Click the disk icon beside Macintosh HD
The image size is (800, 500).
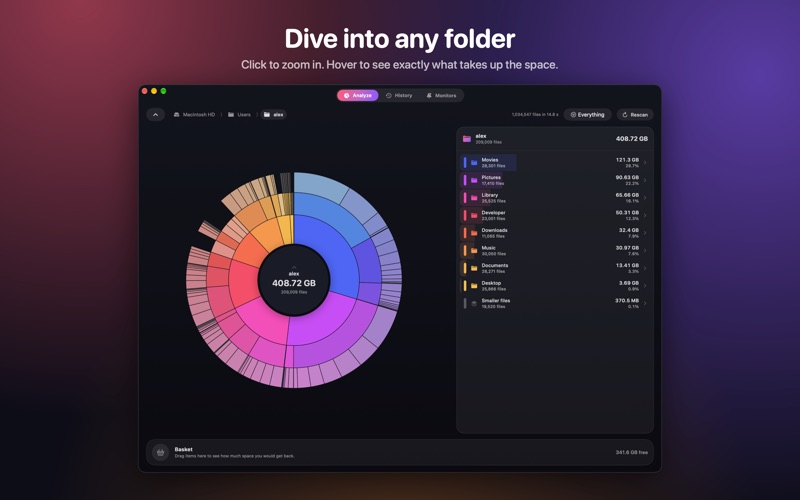177,115
